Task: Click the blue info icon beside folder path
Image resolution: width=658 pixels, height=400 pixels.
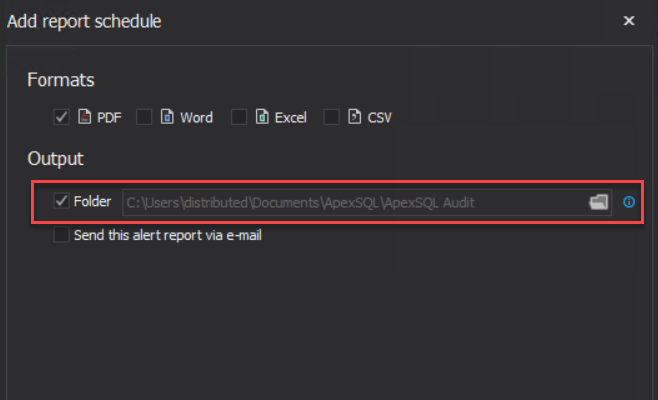Action: [x=629, y=202]
